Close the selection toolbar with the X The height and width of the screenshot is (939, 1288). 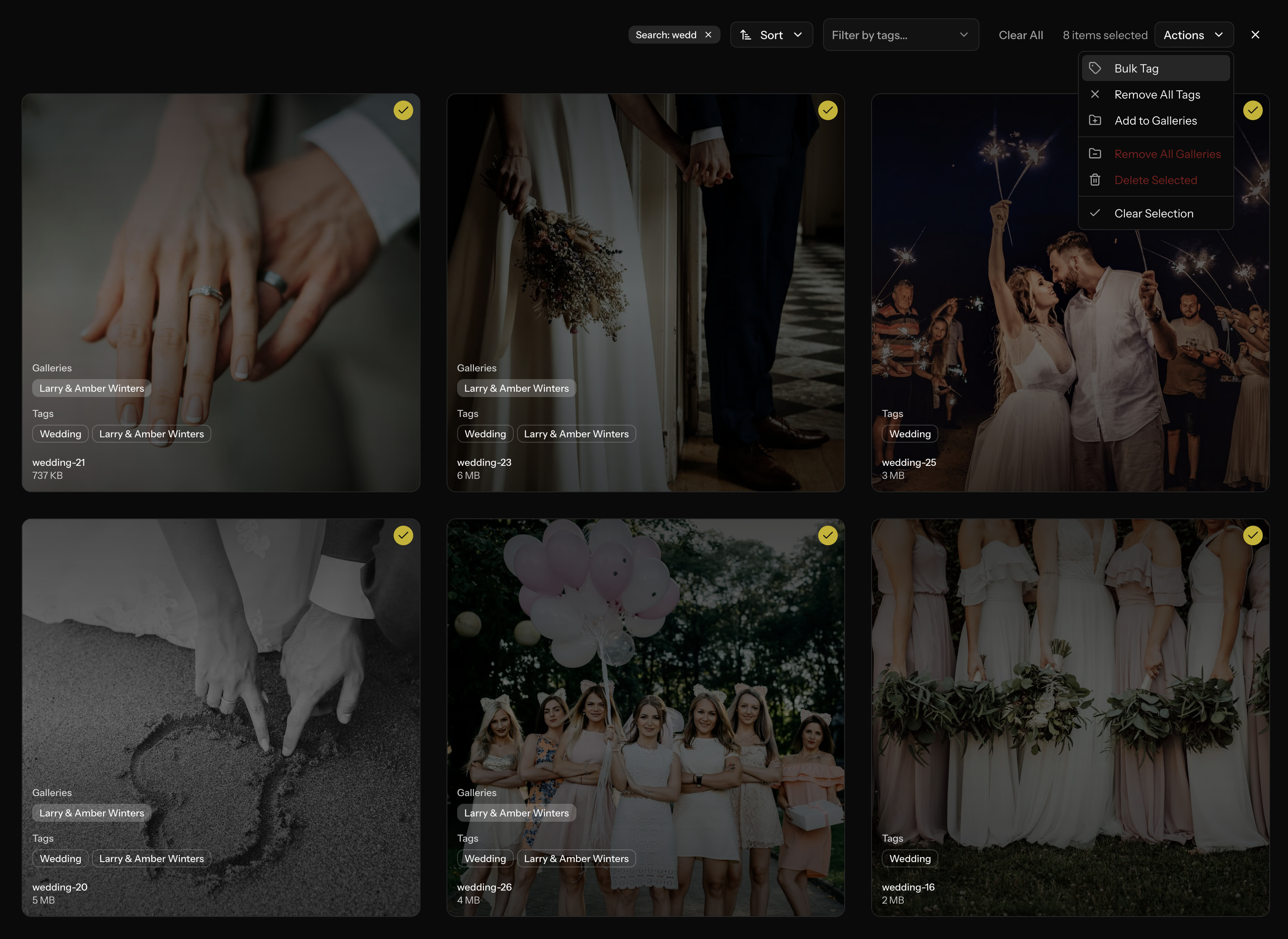pyautogui.click(x=1255, y=35)
